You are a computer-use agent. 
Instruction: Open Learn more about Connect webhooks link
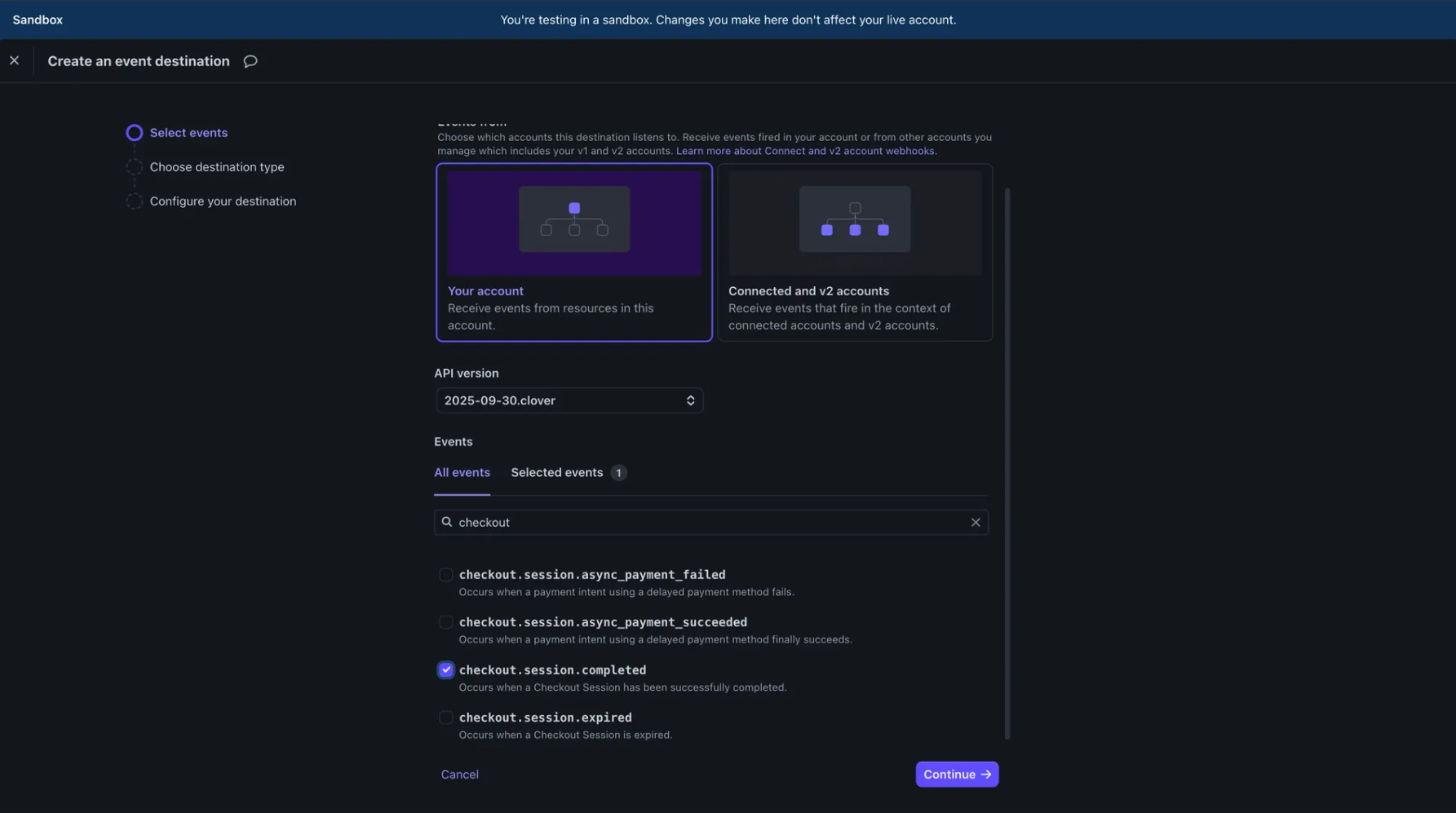click(805, 151)
